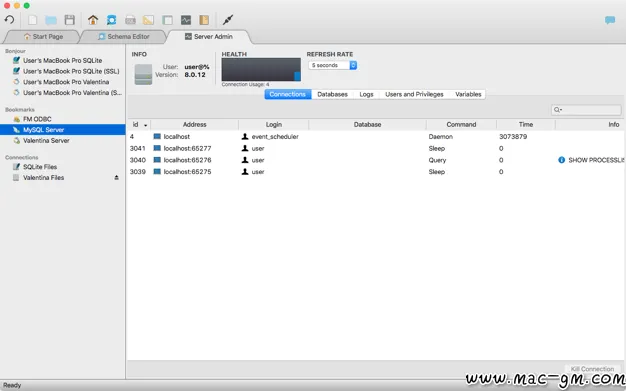Open the Start Page via house toolbar icon
Screen dimensions: 626x391
[x=93, y=20]
